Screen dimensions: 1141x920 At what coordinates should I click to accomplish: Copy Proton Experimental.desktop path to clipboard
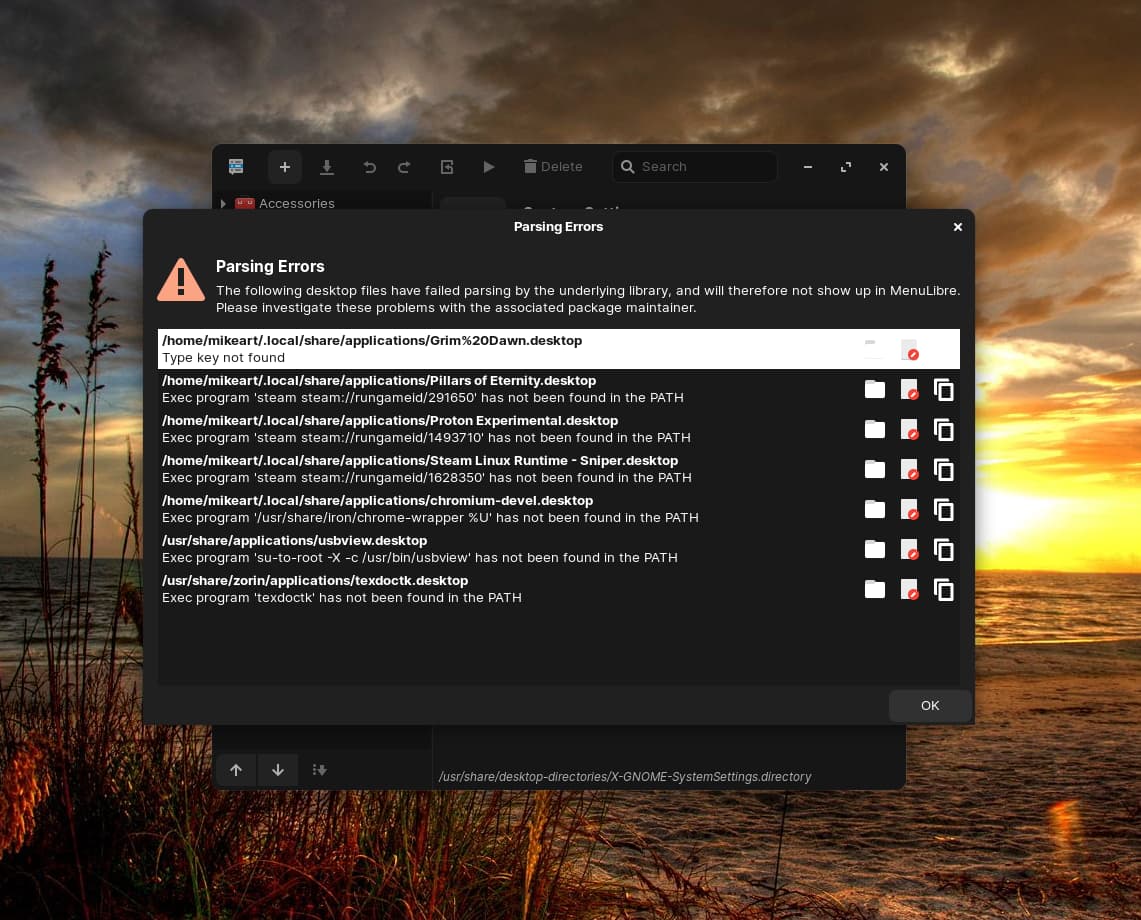944,429
